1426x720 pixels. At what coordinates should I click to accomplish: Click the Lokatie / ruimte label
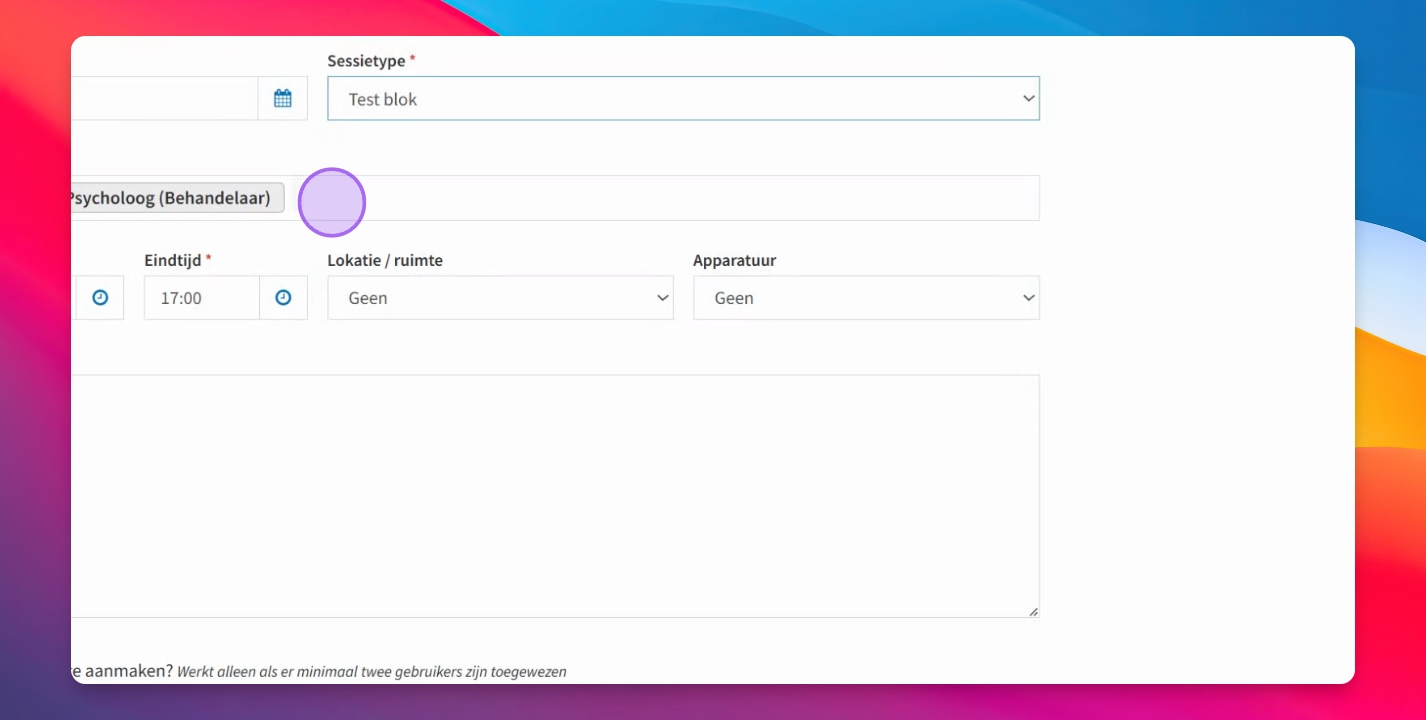pyautogui.click(x=385, y=260)
